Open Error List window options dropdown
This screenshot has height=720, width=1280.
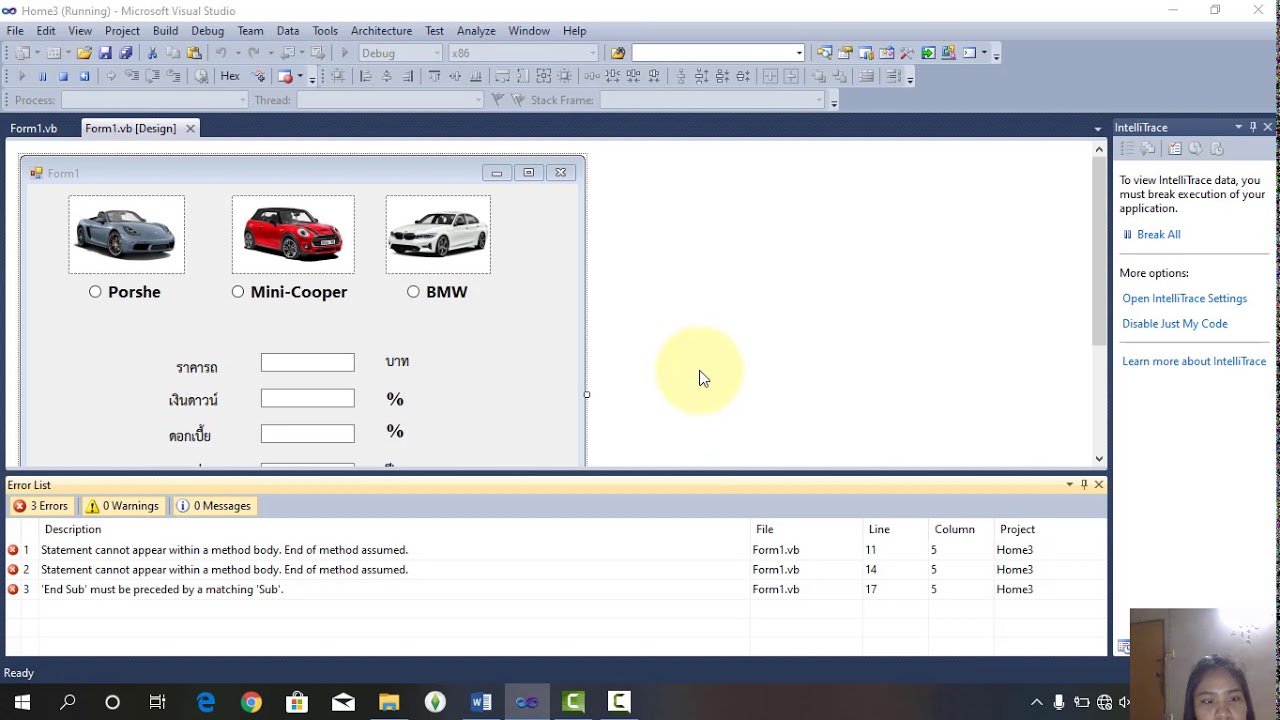[x=1069, y=484]
